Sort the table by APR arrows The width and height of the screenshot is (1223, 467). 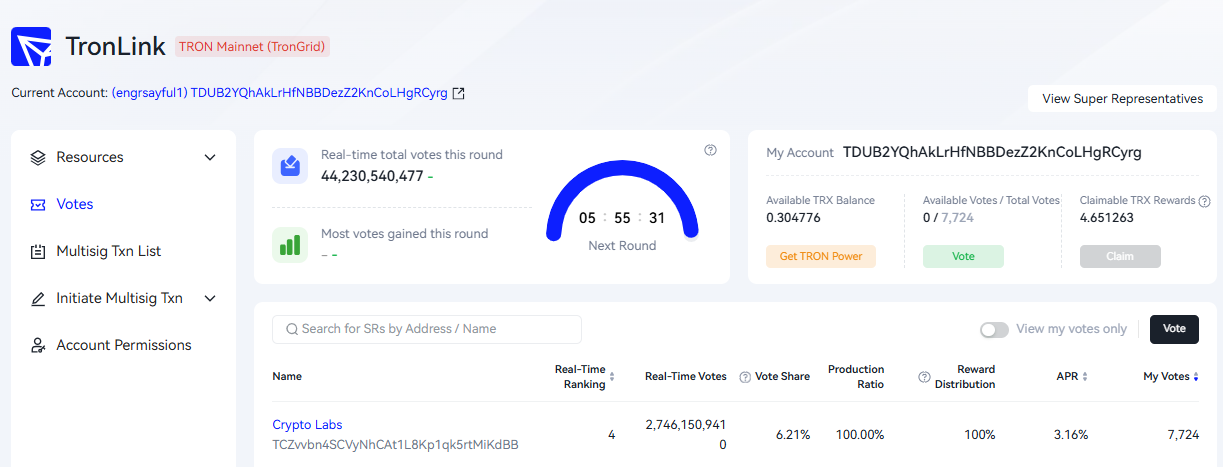click(x=1085, y=377)
